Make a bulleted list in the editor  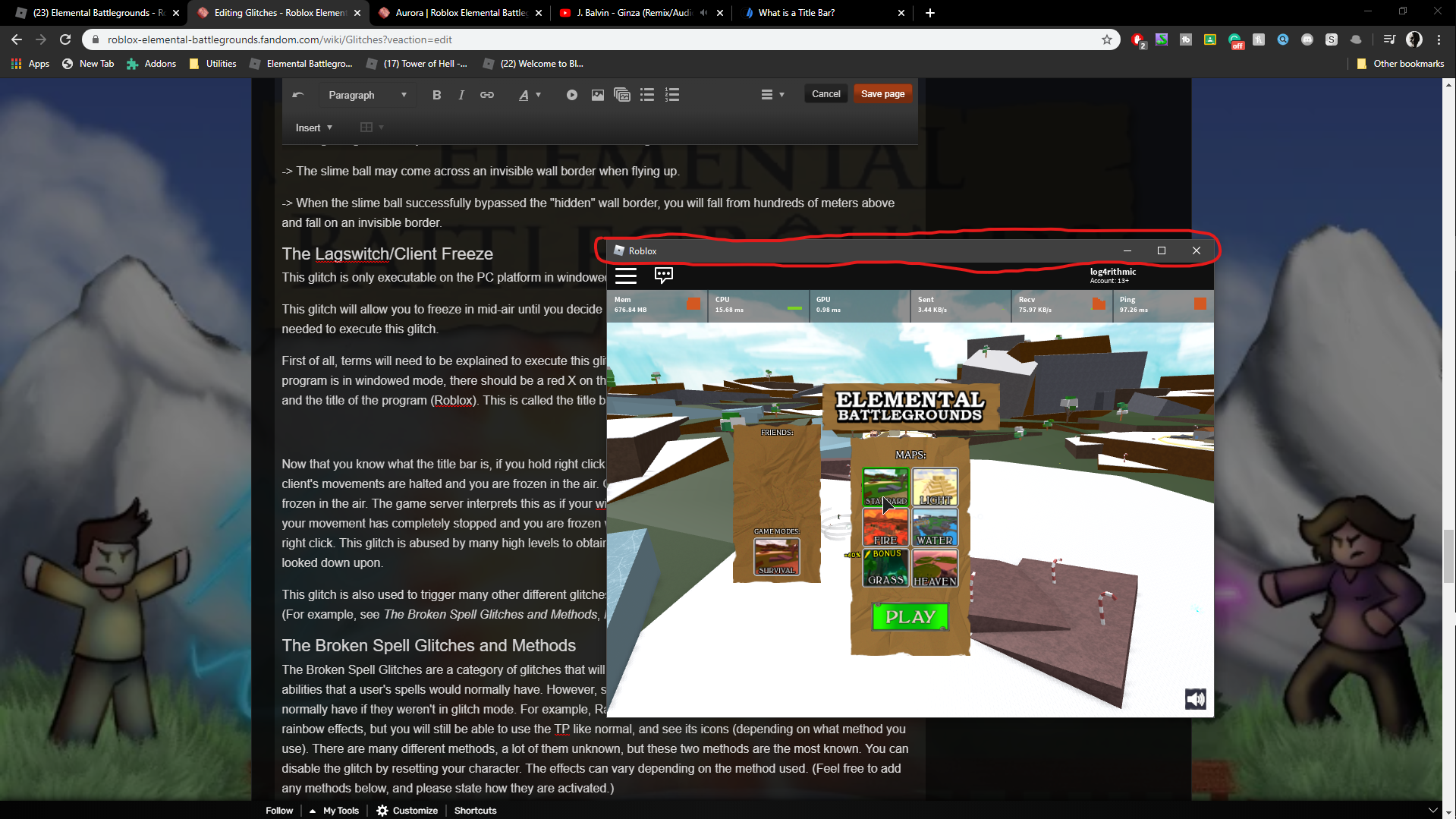click(x=647, y=95)
